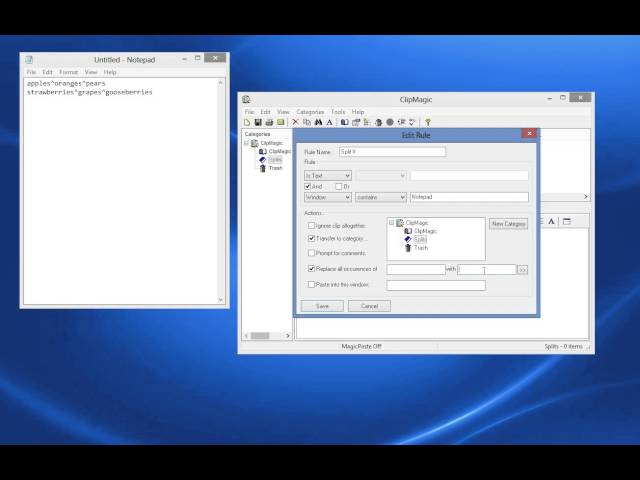Select the Trash category in the Categories tree

click(276, 168)
